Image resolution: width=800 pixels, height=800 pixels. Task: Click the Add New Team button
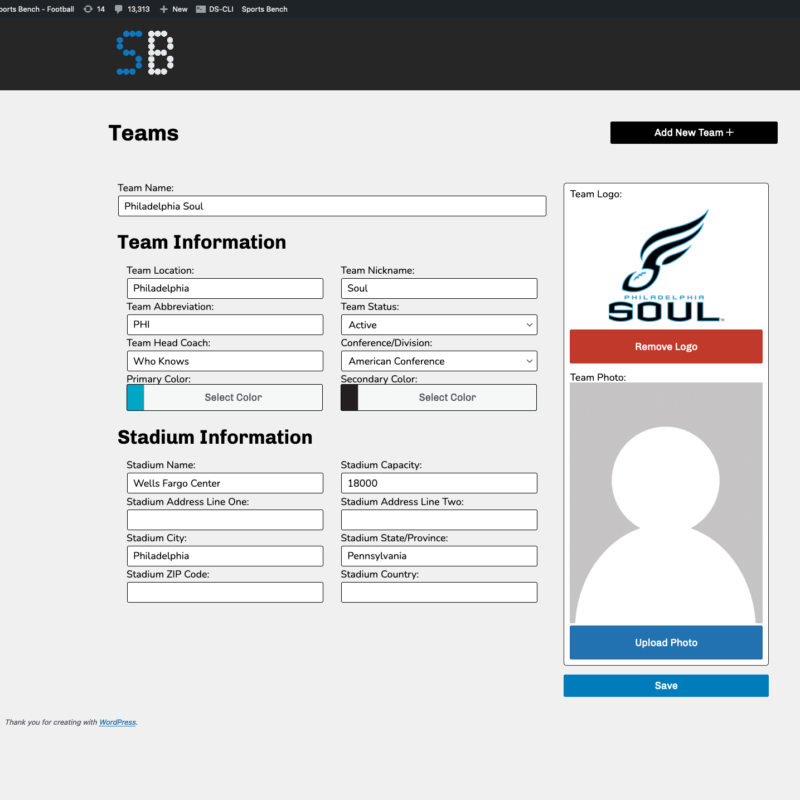pyautogui.click(x=693, y=133)
